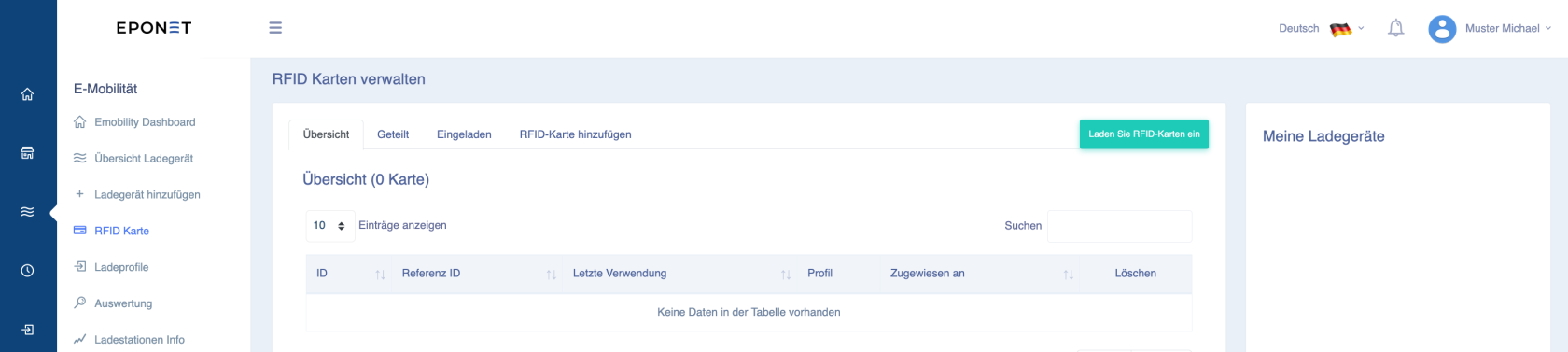The image size is (1568, 352).
Task: Switch to the Geteilt tab
Action: tap(393, 134)
